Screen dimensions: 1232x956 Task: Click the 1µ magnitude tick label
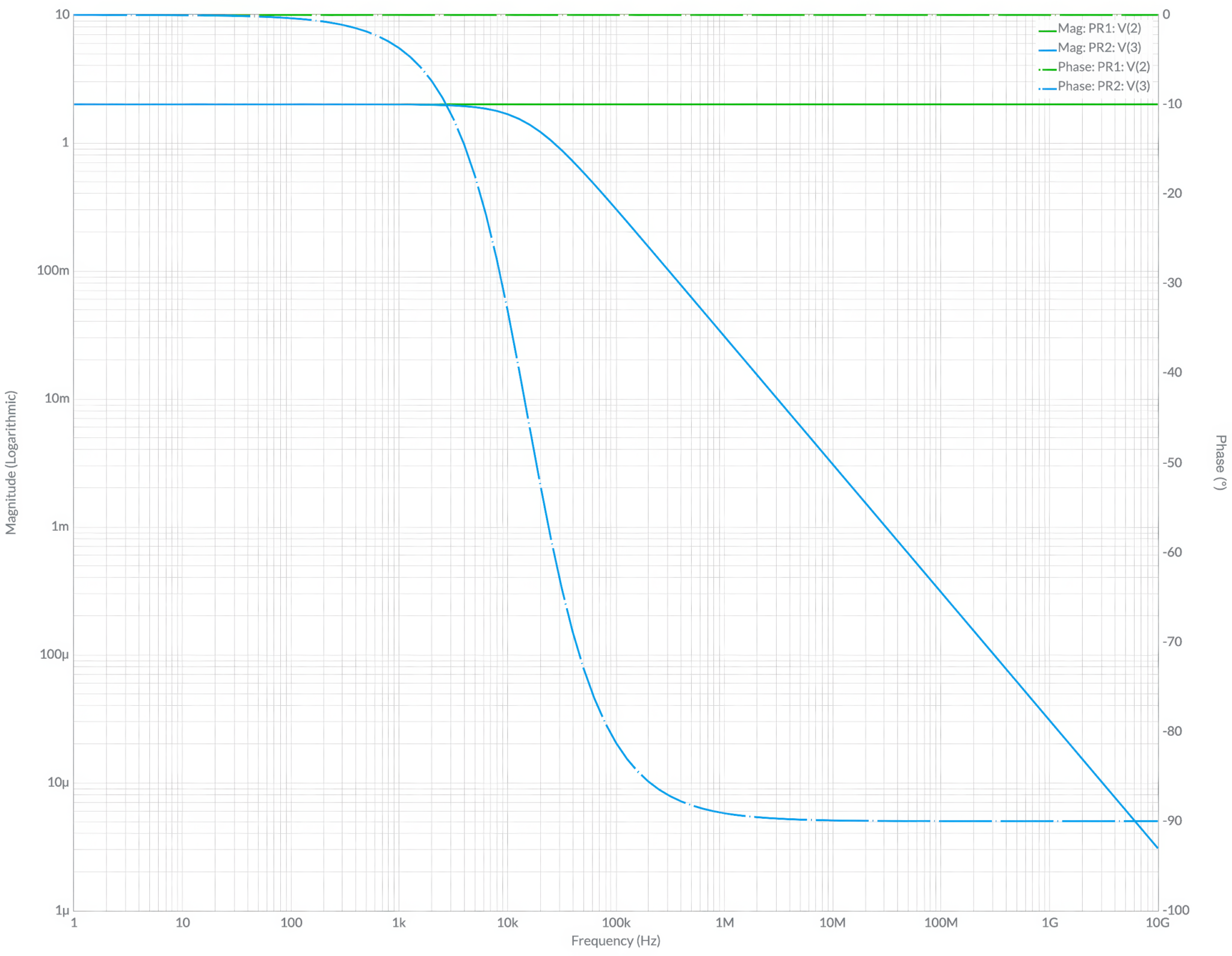(x=62, y=910)
